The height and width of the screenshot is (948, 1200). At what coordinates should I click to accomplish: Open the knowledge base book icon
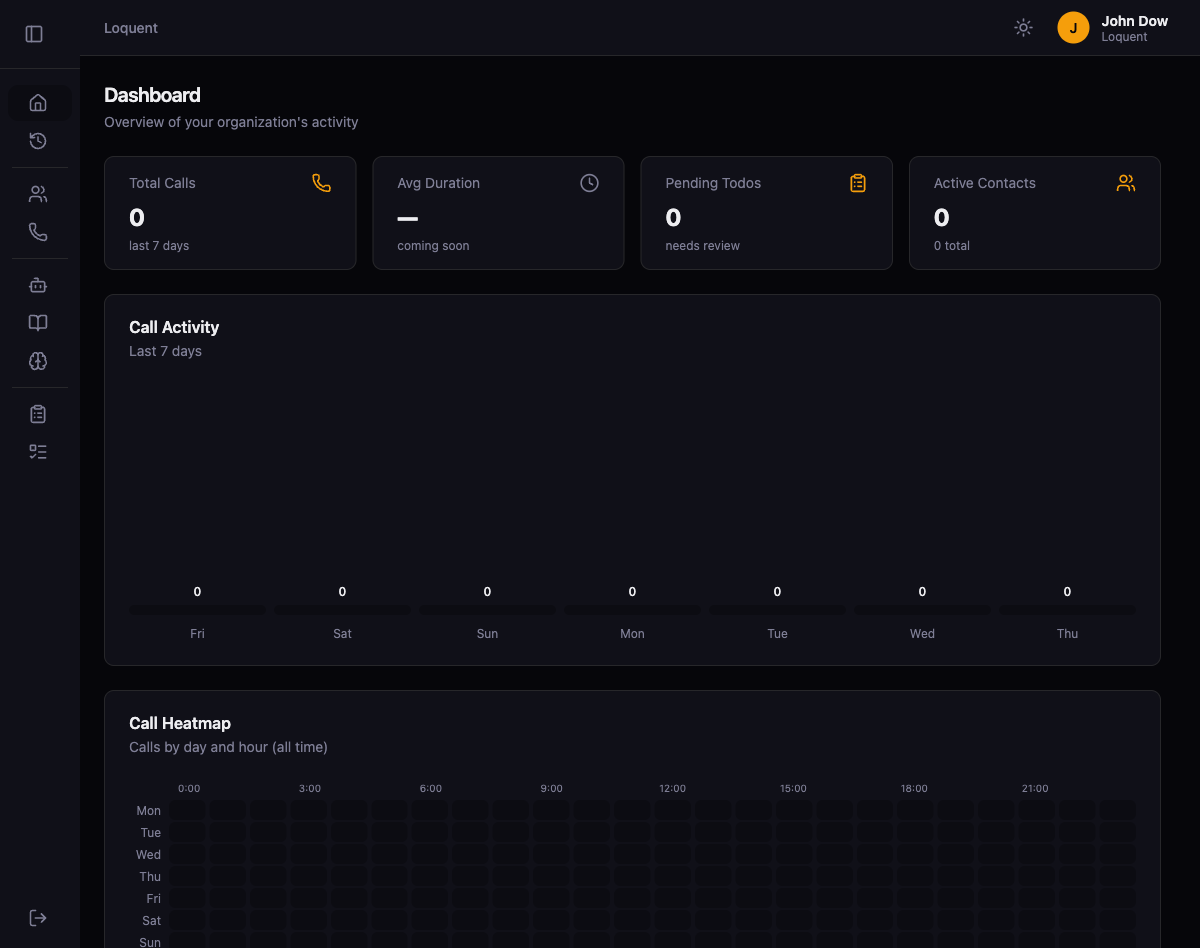point(38,323)
